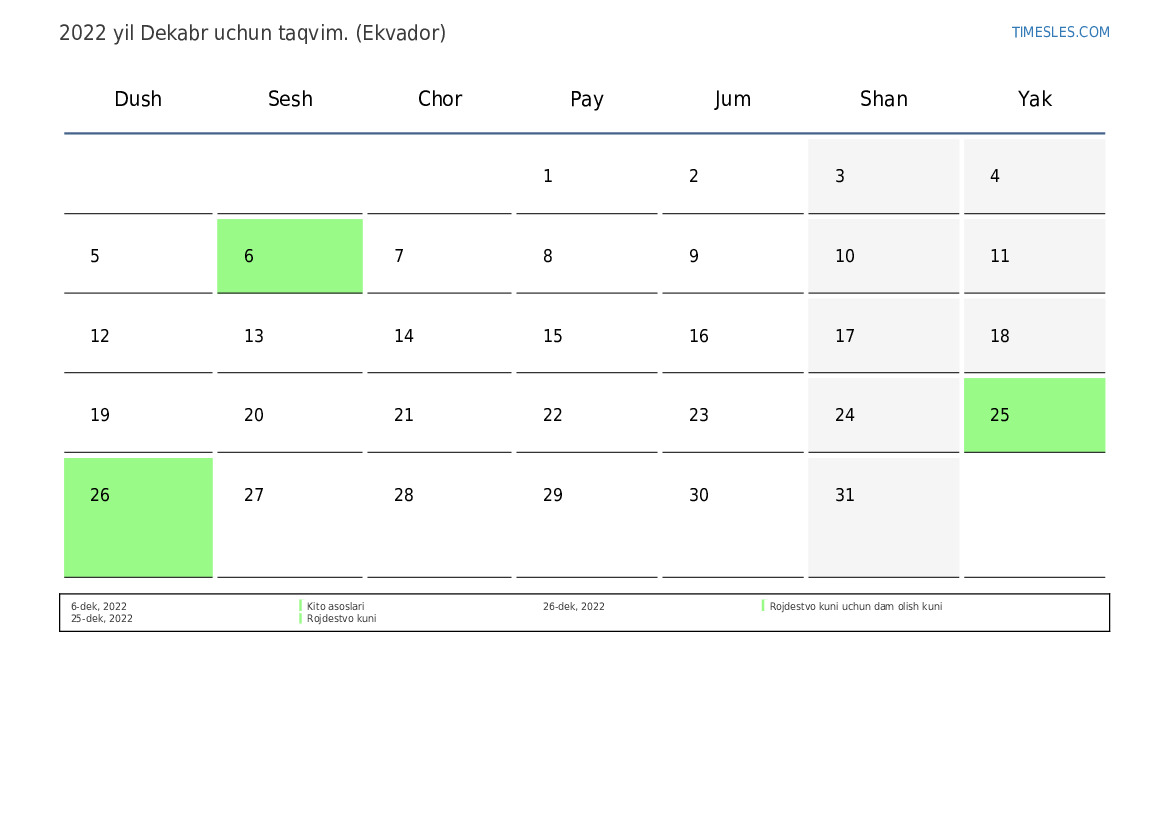Click the Dush column header
The image size is (1169, 827).
click(138, 99)
